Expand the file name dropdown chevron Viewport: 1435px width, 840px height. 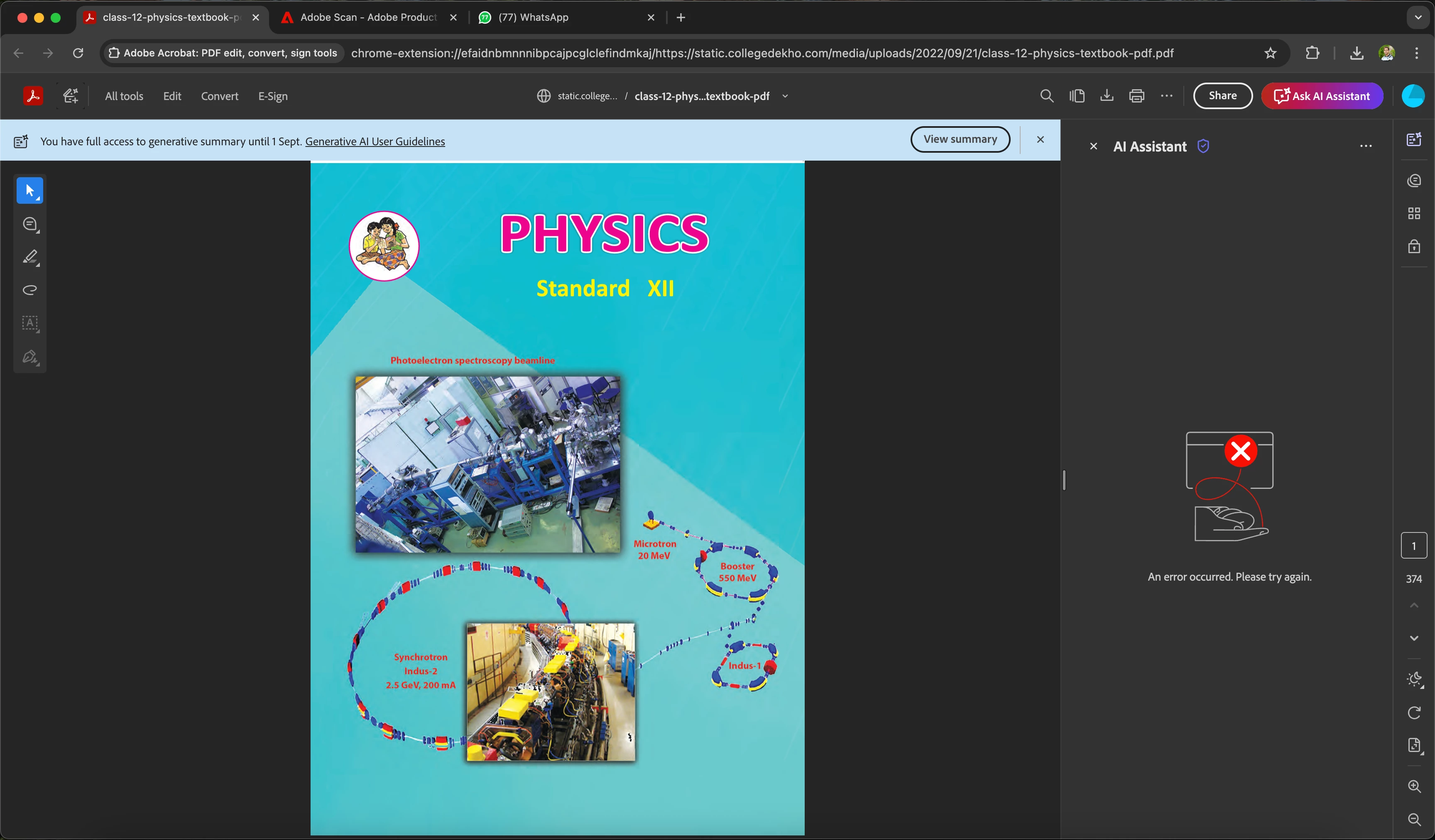pos(785,96)
